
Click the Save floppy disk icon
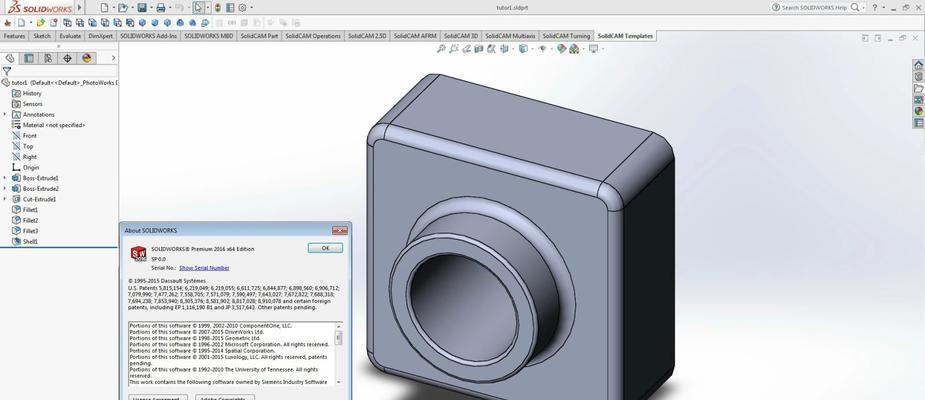[x=142, y=8]
